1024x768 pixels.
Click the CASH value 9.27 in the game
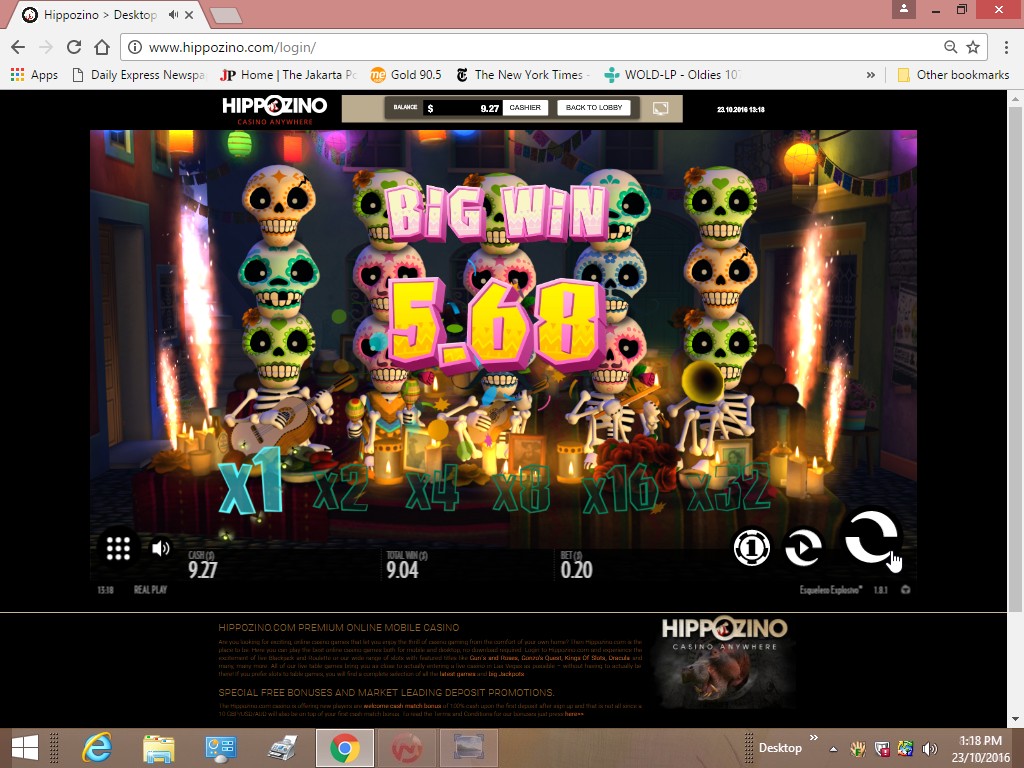point(202,569)
